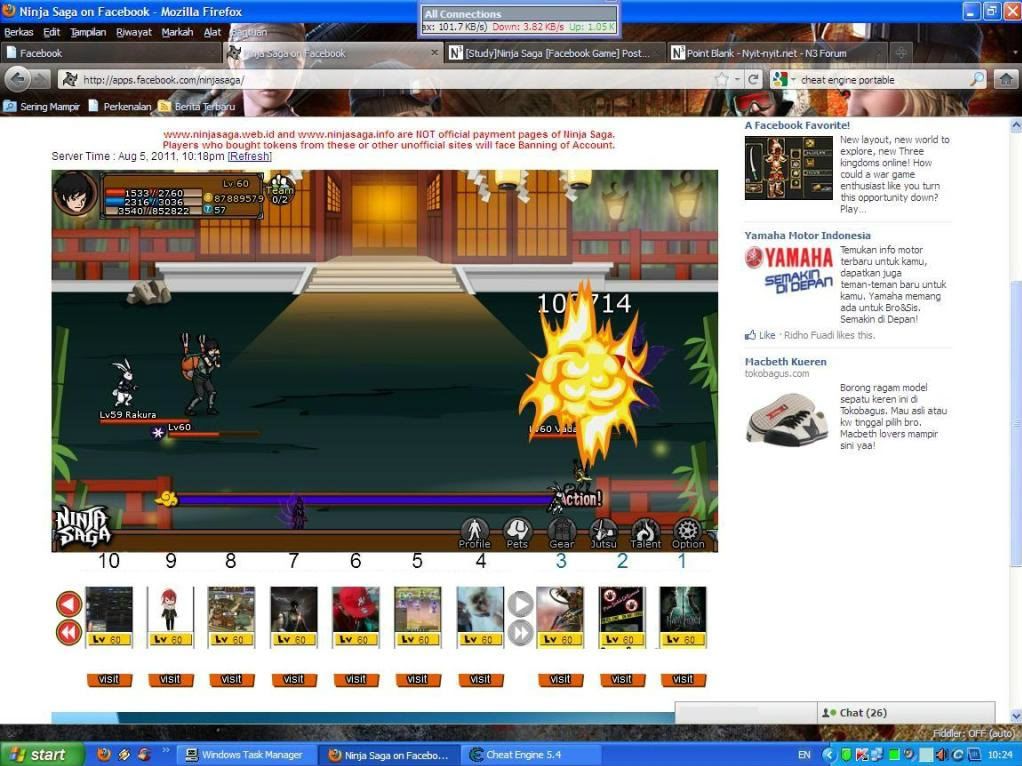Click the Firefox quick launch icon in taskbar
The height and width of the screenshot is (766, 1022).
pyautogui.click(x=104, y=754)
